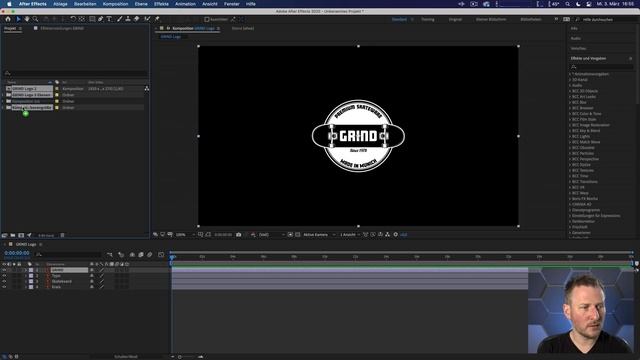Open the resolution (Voll) dropdown
This screenshot has height=360, width=640.
click(x=271, y=235)
